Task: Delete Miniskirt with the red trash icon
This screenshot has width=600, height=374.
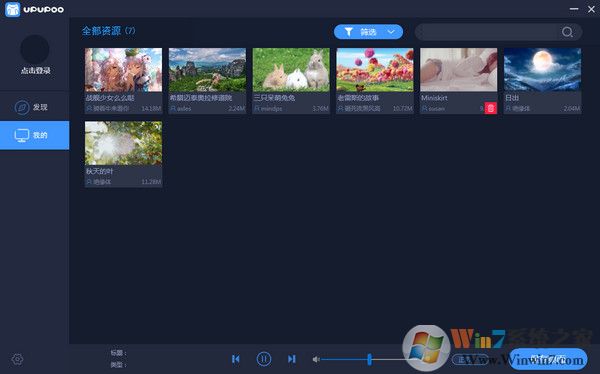Action: [x=491, y=108]
